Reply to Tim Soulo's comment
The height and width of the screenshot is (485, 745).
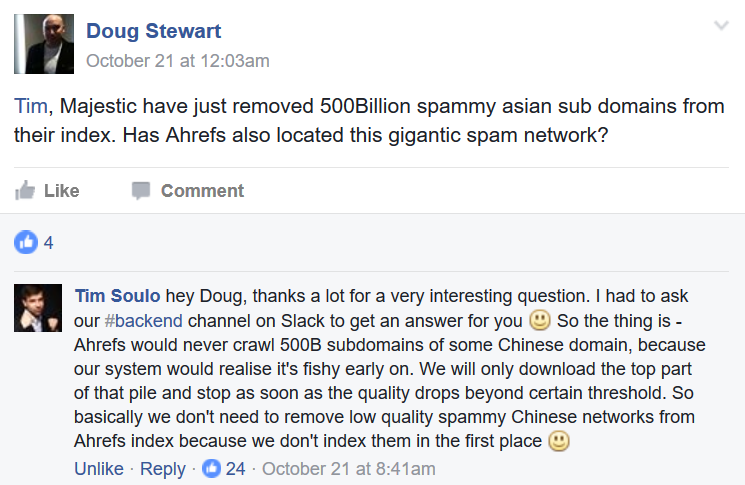[x=162, y=468]
